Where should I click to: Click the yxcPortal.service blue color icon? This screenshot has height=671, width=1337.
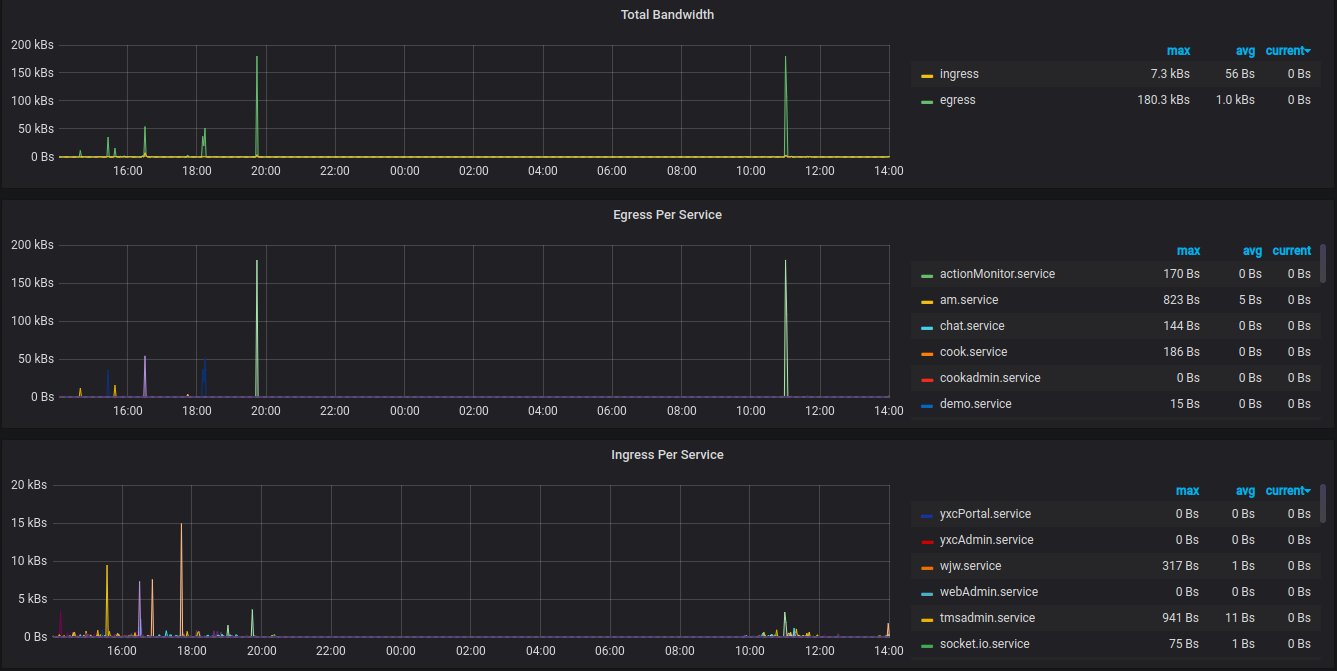point(927,515)
